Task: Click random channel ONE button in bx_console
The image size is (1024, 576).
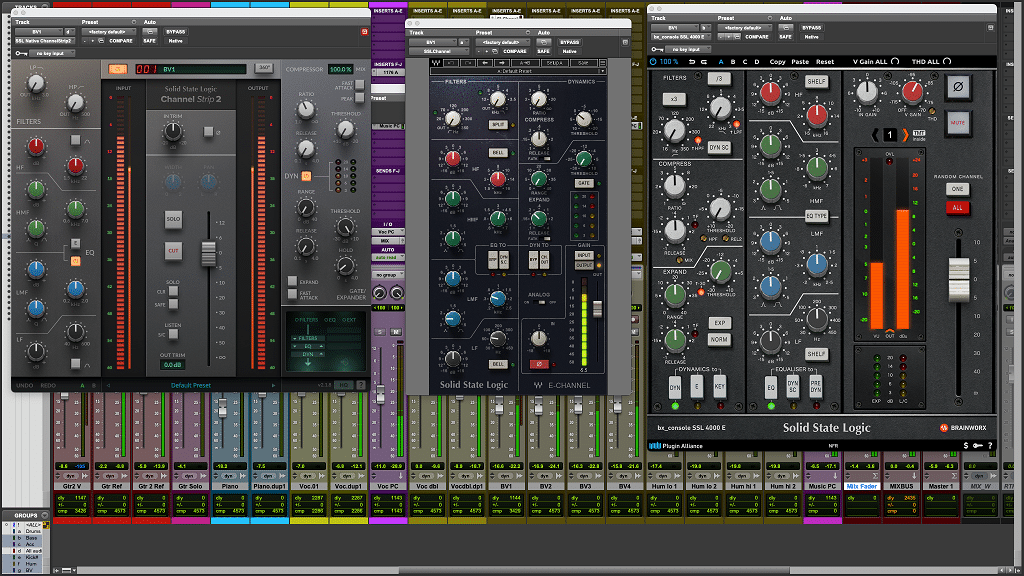Action: tap(957, 189)
